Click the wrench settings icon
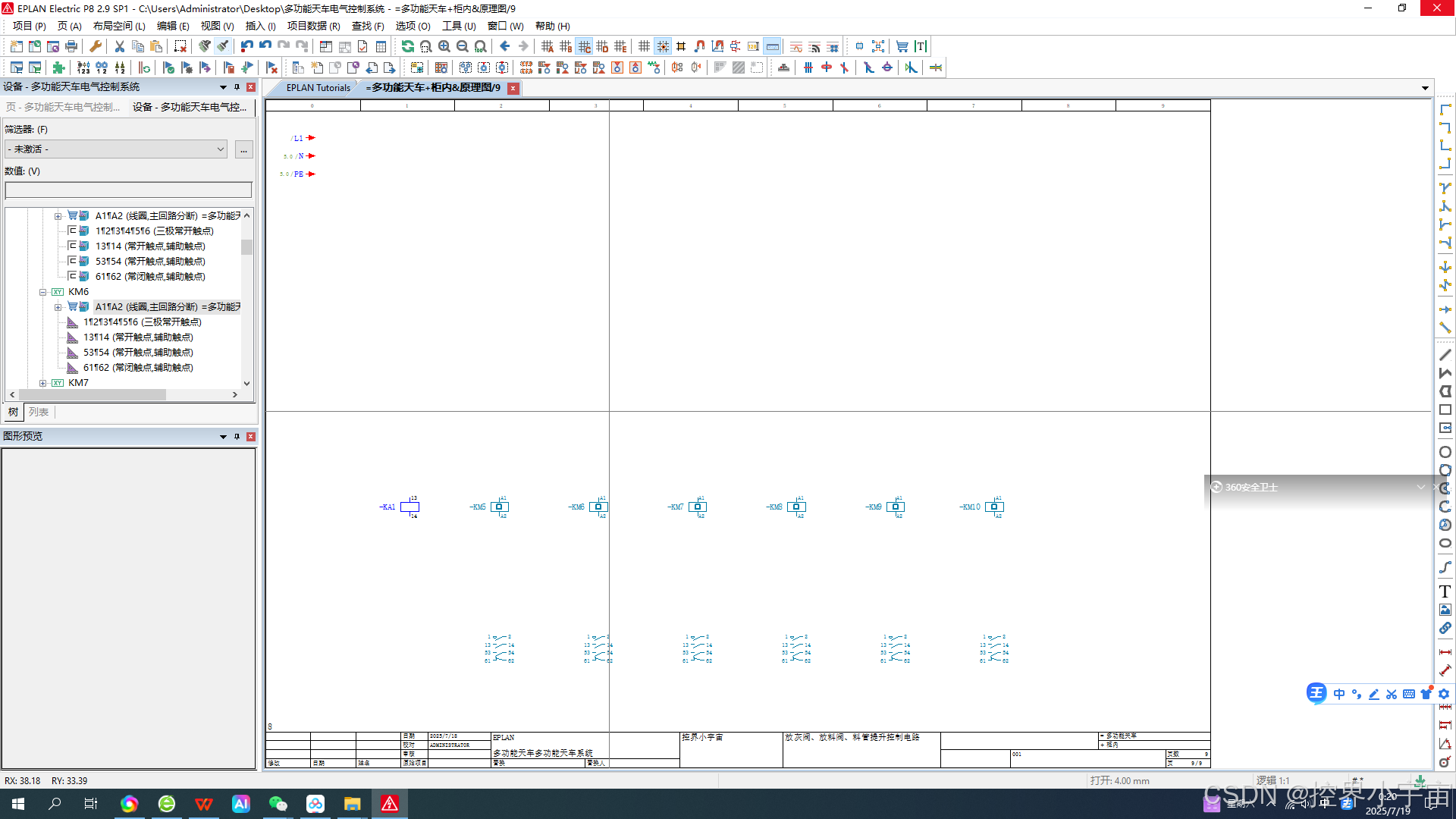 (96, 47)
